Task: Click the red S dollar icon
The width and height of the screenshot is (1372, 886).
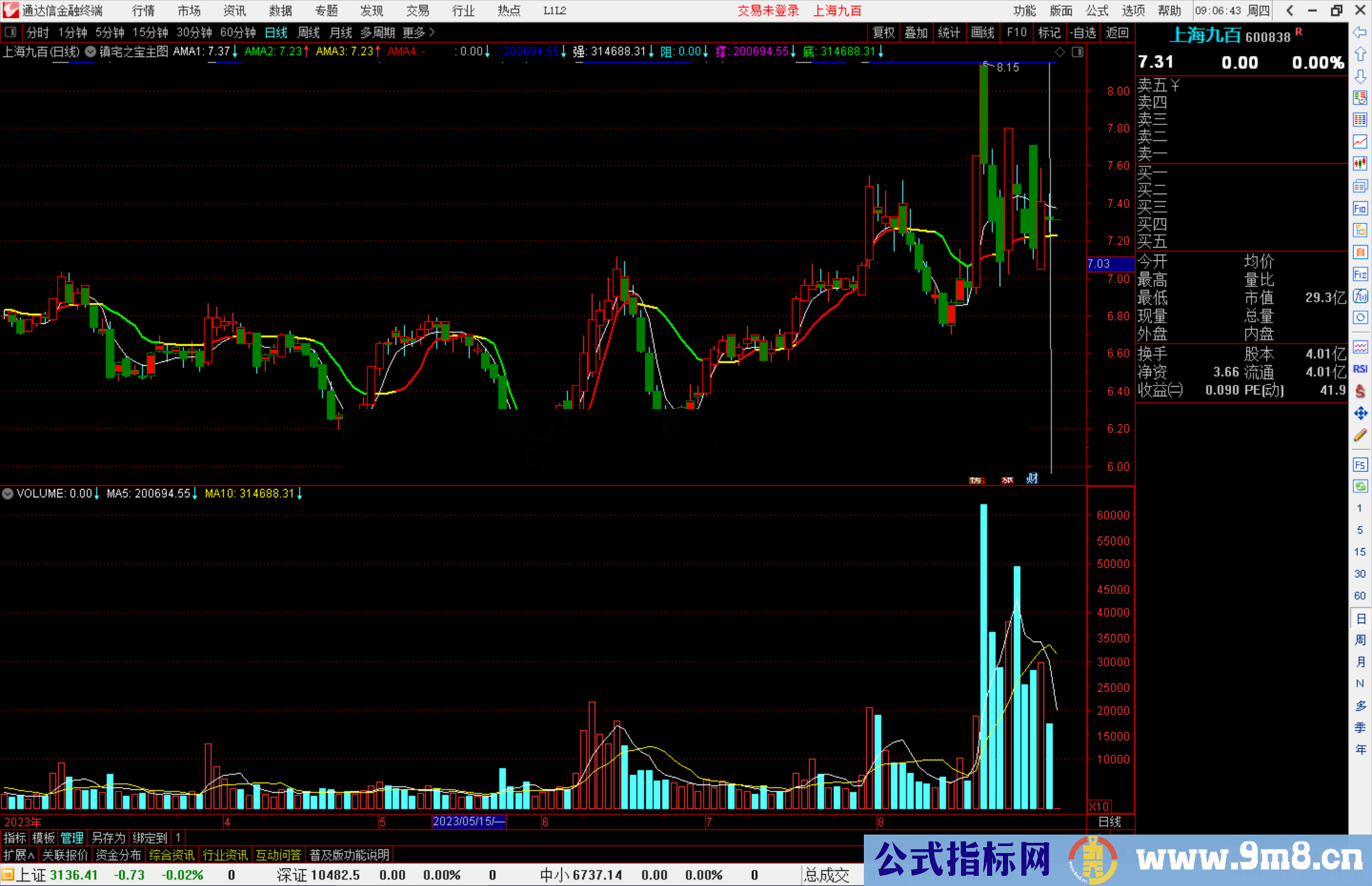Action: [1360, 391]
